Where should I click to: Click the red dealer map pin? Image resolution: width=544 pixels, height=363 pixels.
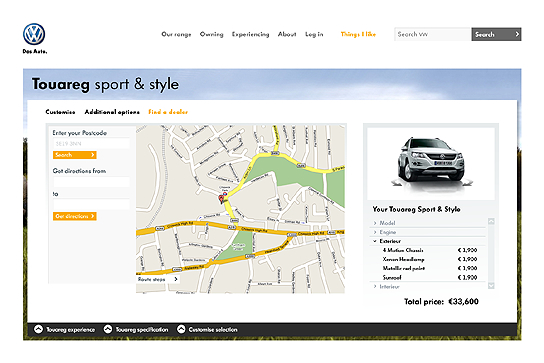click(x=221, y=199)
